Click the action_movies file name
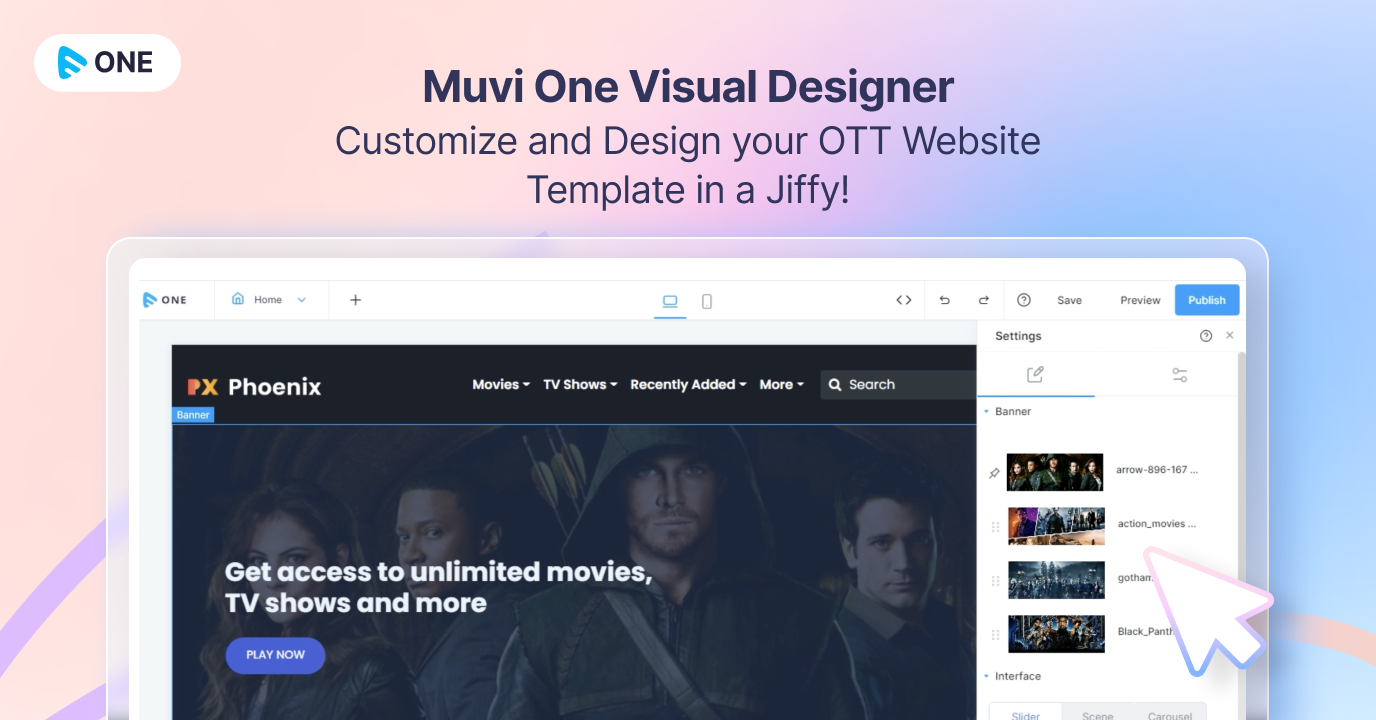 click(x=1156, y=523)
